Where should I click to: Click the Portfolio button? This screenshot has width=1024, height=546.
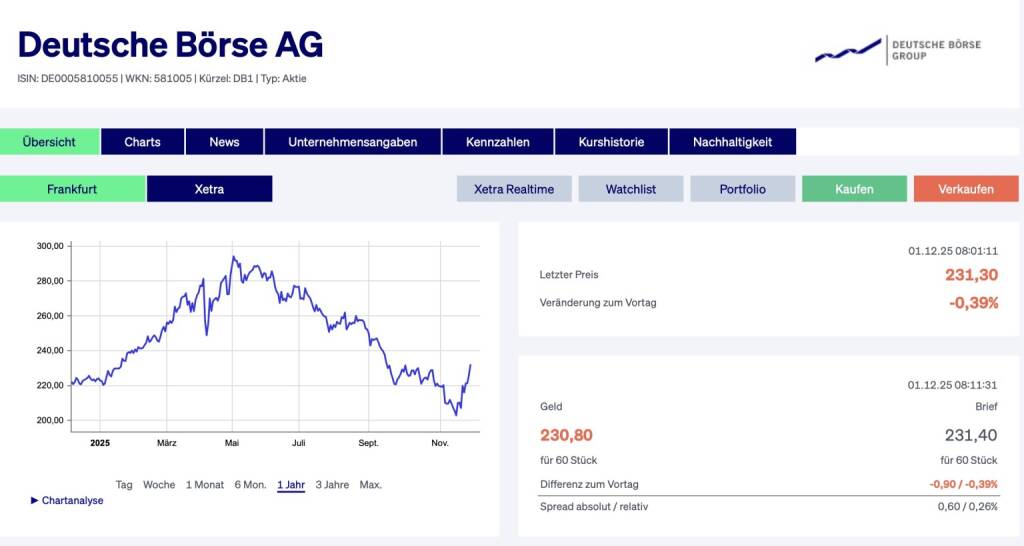tap(742, 189)
